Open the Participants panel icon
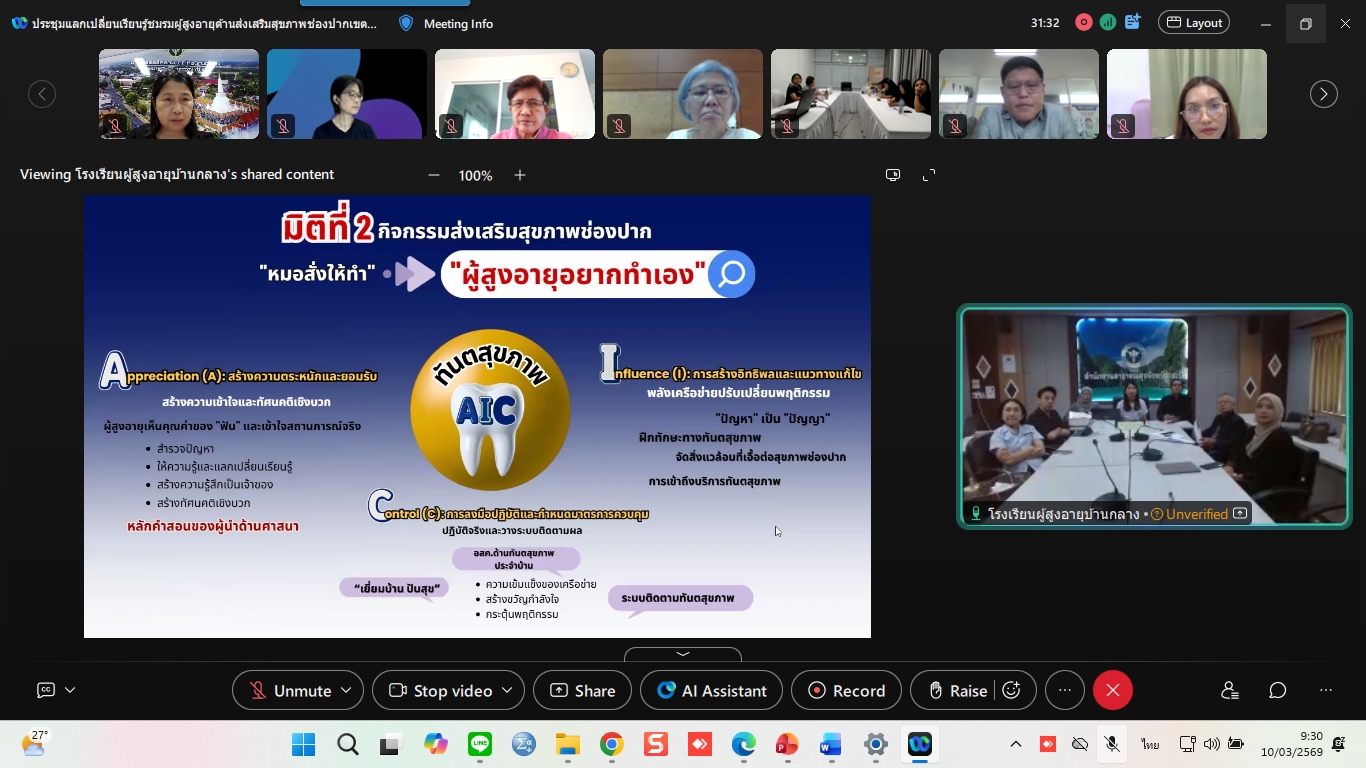Image resolution: width=1366 pixels, height=768 pixels. pos(1229,690)
